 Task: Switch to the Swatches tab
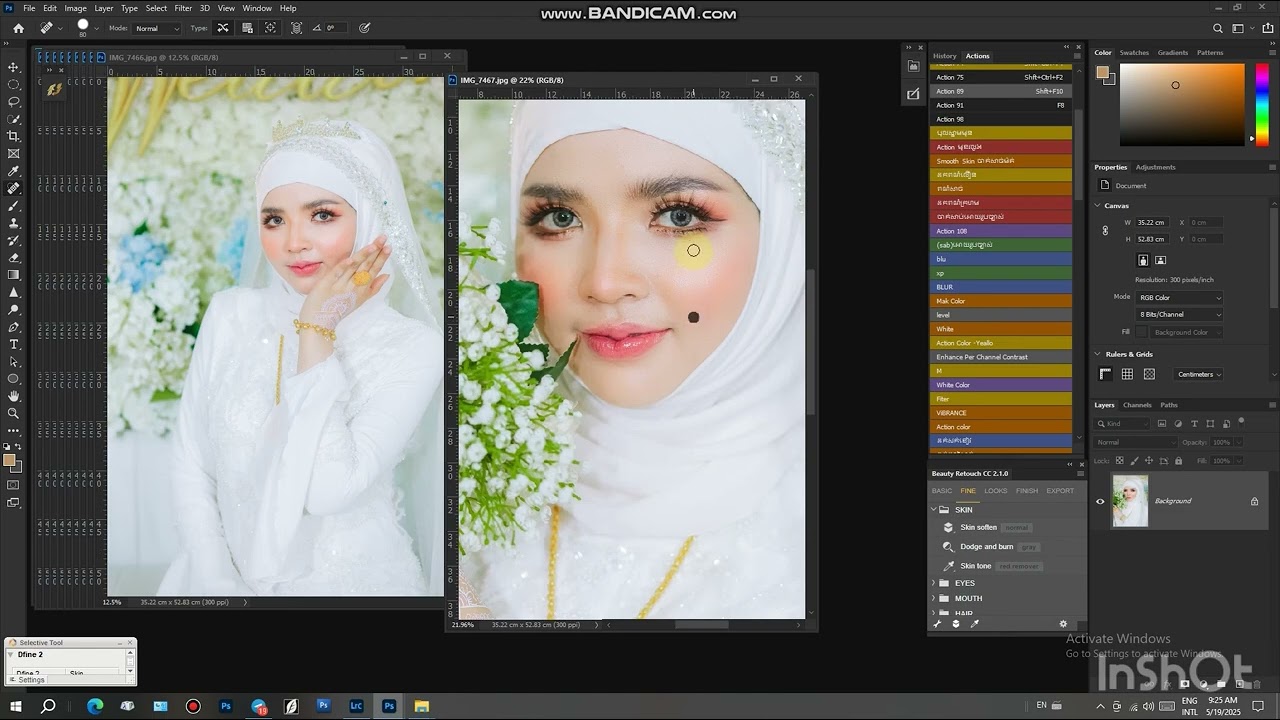(1134, 52)
